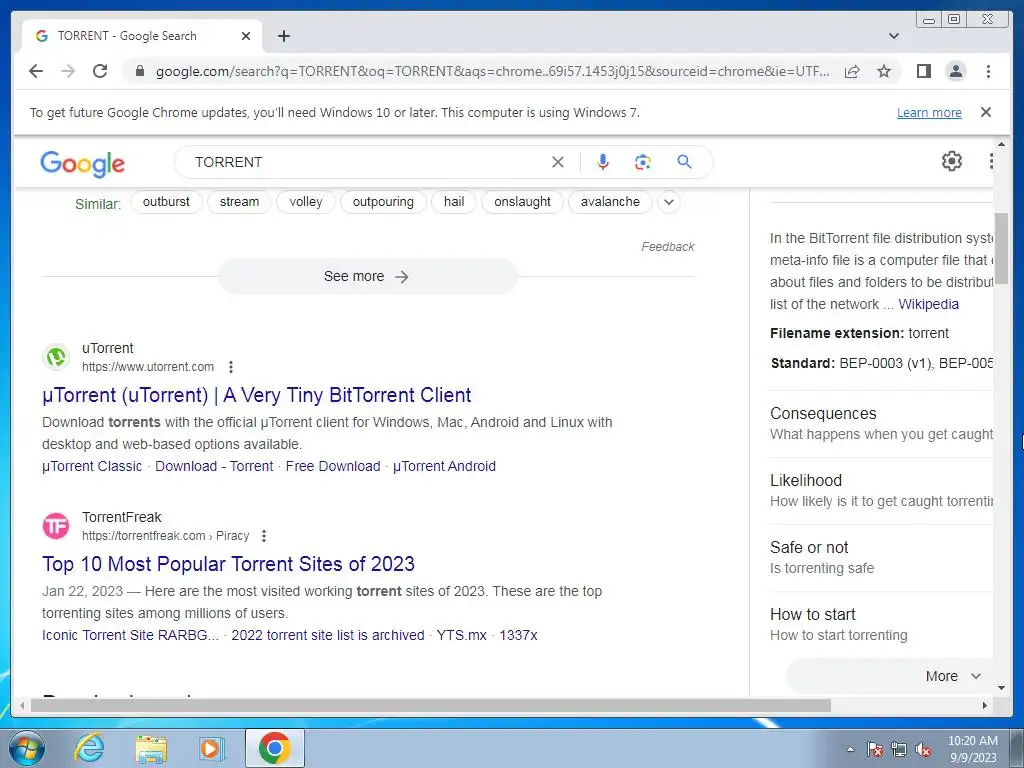Image resolution: width=1024 pixels, height=768 pixels.
Task: Click the TorrentFreak favicon icon
Action: [56, 526]
